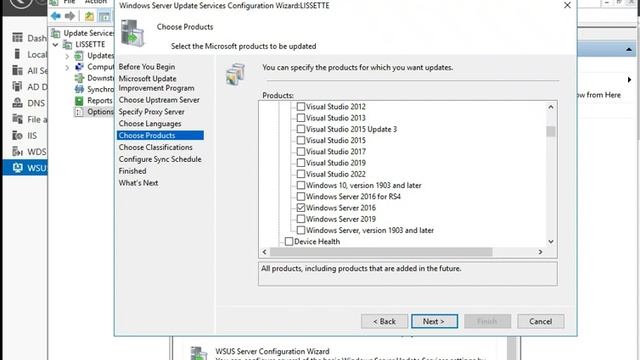
Task: Click the Forward arrow in the WSUS console toolbar
Action: pyautogui.click(x=70, y=16)
